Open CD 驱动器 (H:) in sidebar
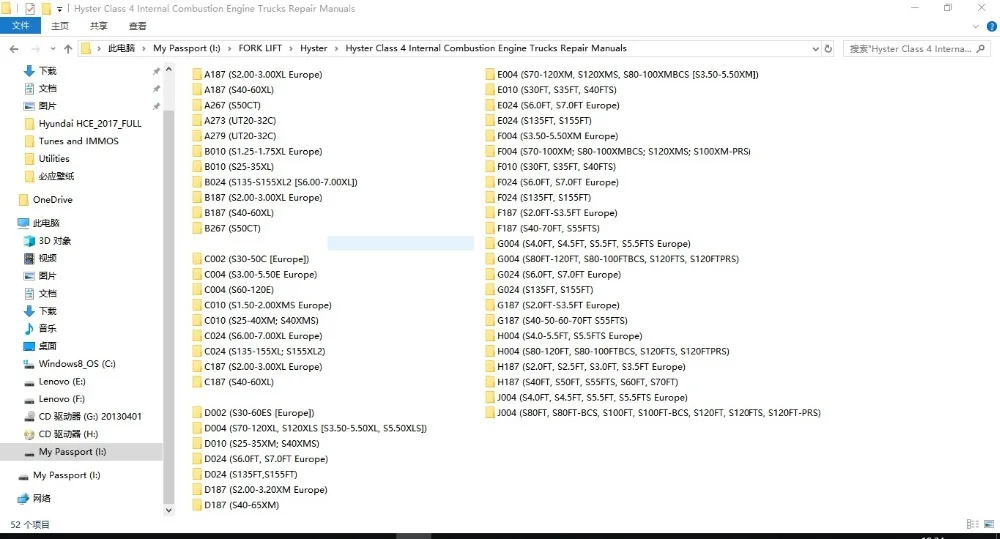This screenshot has height=539, width=1000. tap(68, 434)
